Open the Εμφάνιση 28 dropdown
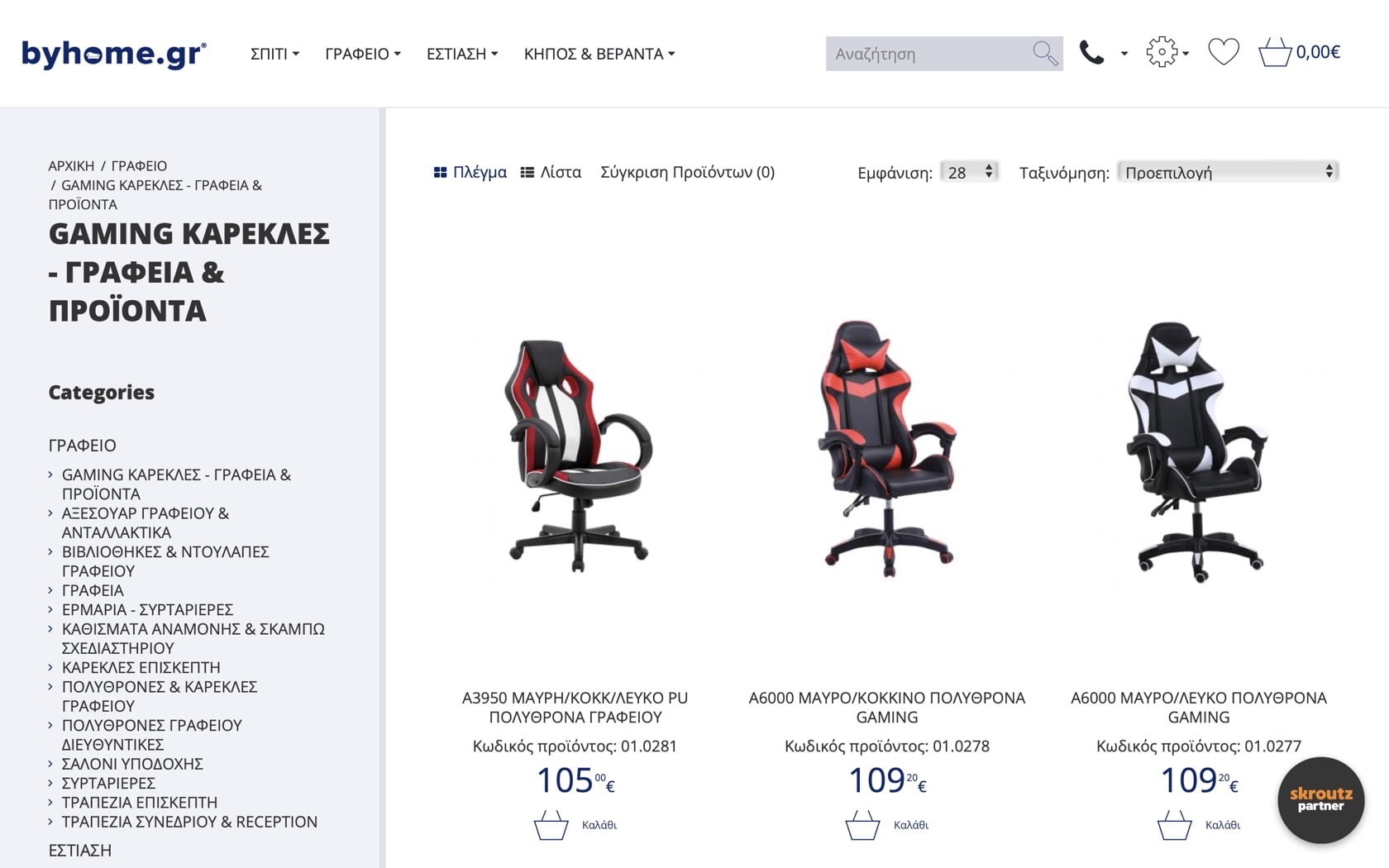This screenshot has width=1389, height=868. pyautogui.click(x=970, y=172)
